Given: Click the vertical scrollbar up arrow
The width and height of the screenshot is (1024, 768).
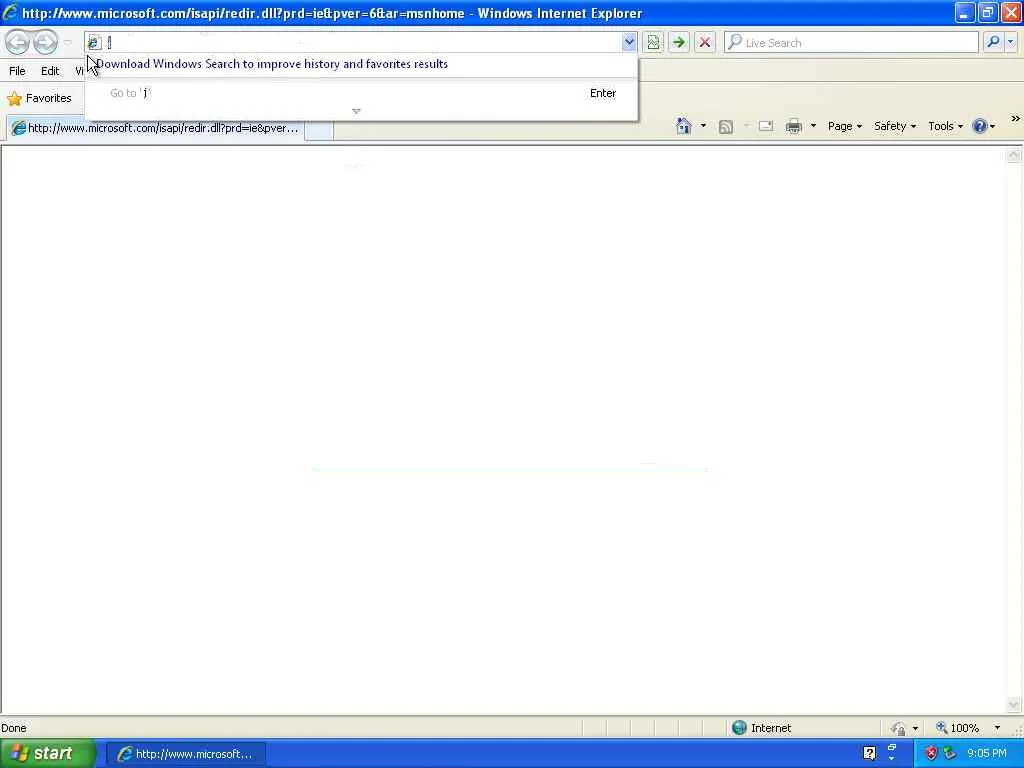Looking at the screenshot, I should (1014, 155).
